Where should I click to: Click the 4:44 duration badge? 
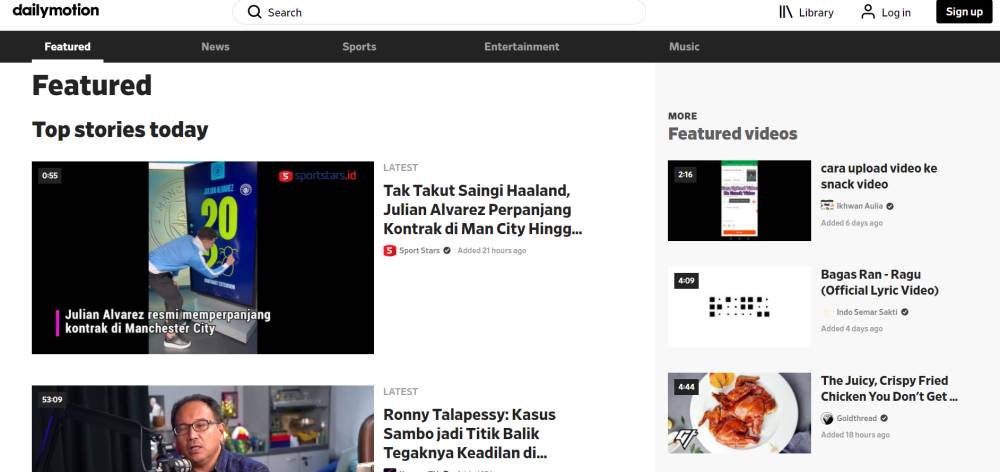(686, 387)
